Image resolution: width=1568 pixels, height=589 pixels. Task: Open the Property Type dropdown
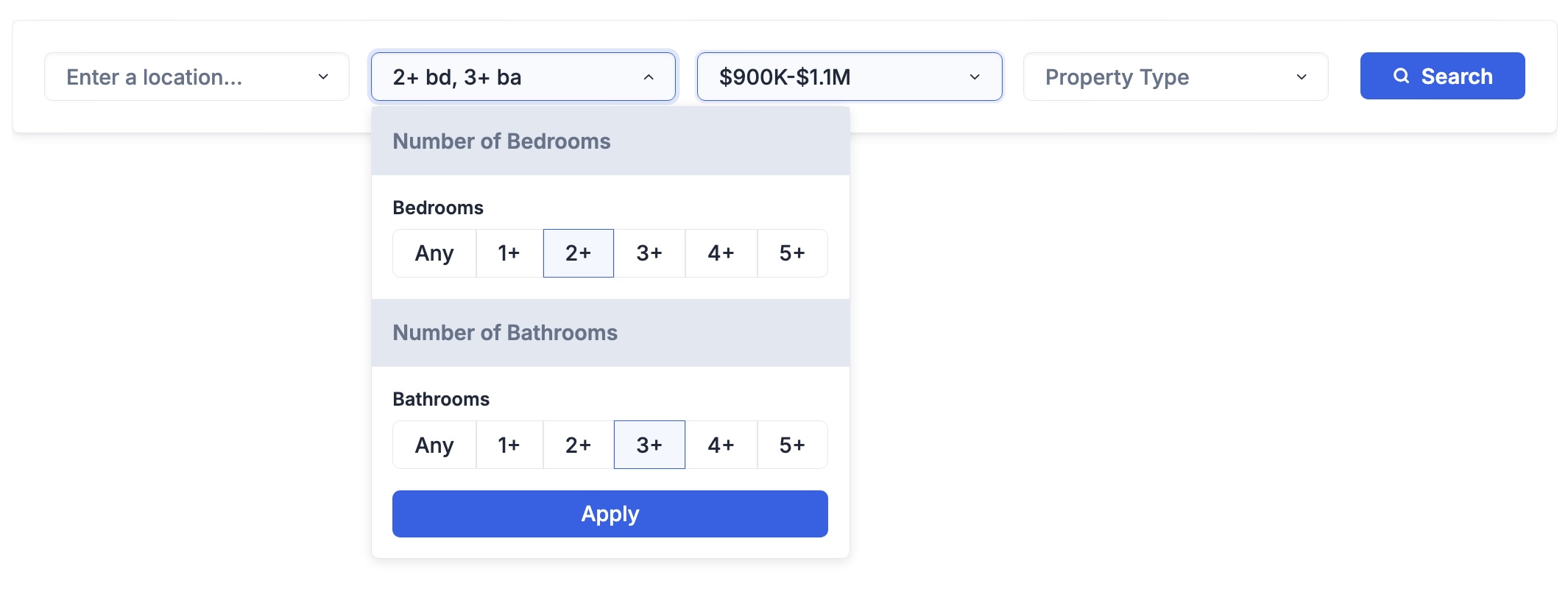(x=1176, y=77)
